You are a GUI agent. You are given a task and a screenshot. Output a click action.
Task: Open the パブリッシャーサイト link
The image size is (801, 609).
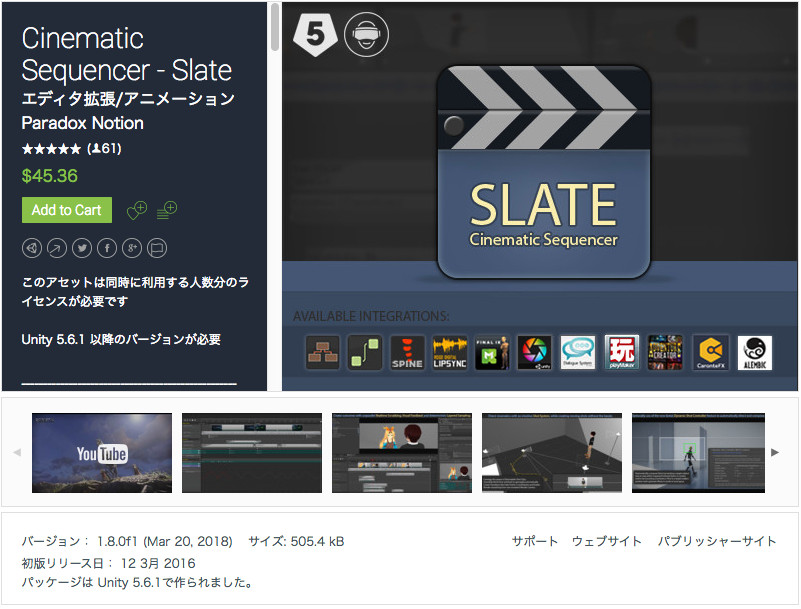tap(717, 541)
